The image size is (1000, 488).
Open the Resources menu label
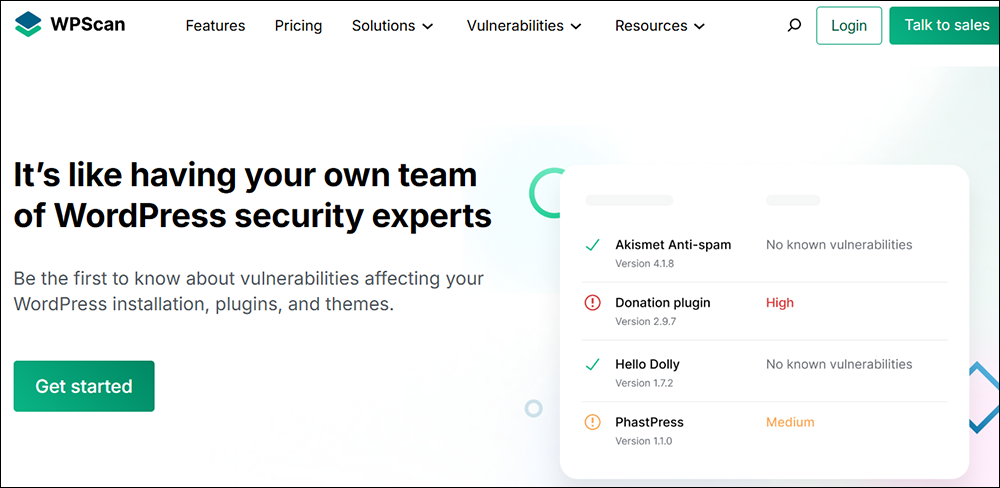click(x=651, y=26)
